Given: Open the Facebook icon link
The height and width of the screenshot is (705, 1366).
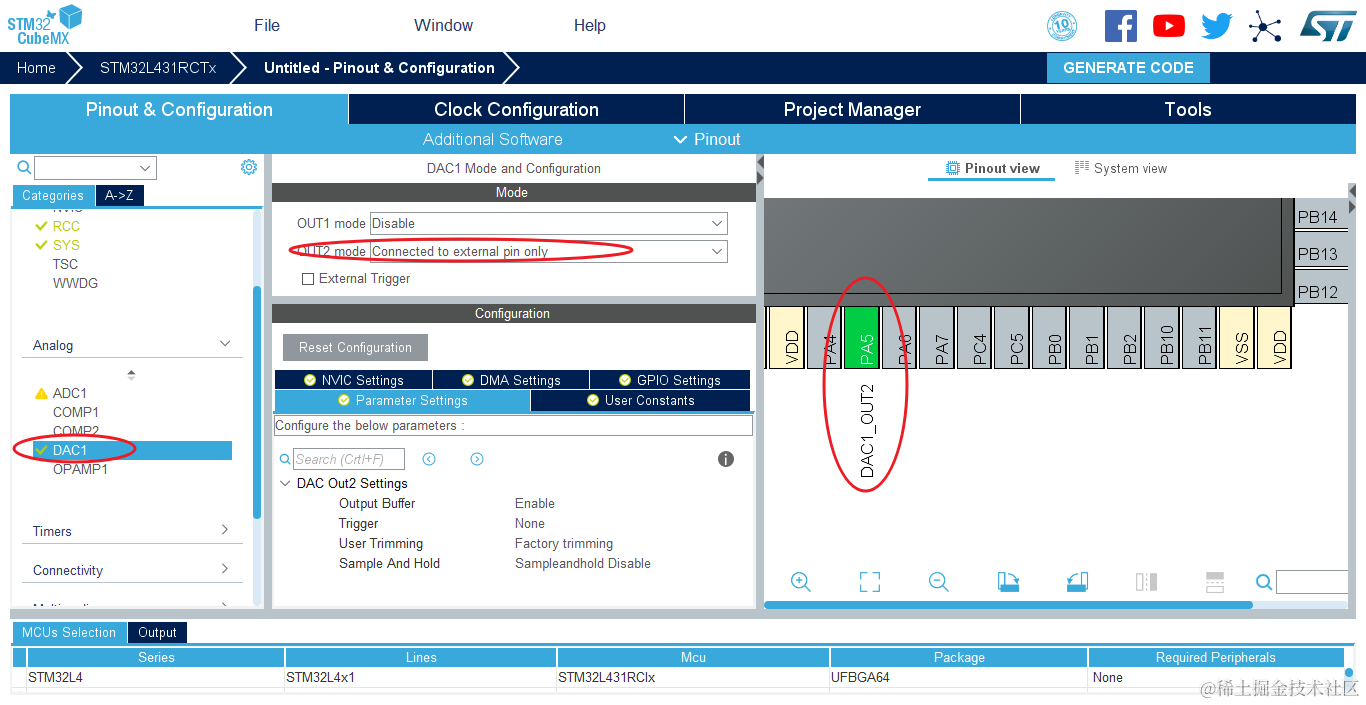Looking at the screenshot, I should pyautogui.click(x=1120, y=26).
